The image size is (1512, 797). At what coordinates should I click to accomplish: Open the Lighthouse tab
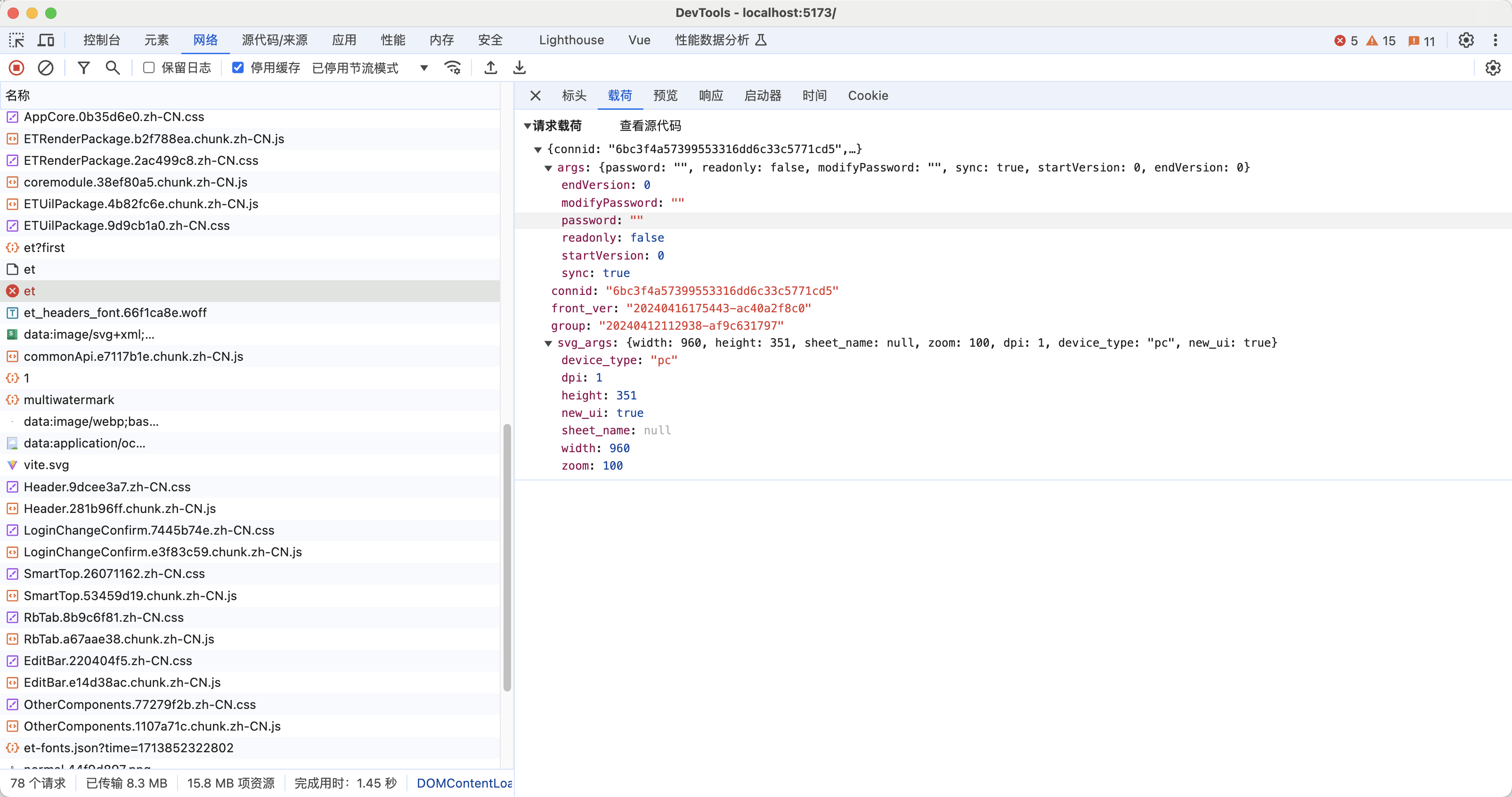[571, 40]
